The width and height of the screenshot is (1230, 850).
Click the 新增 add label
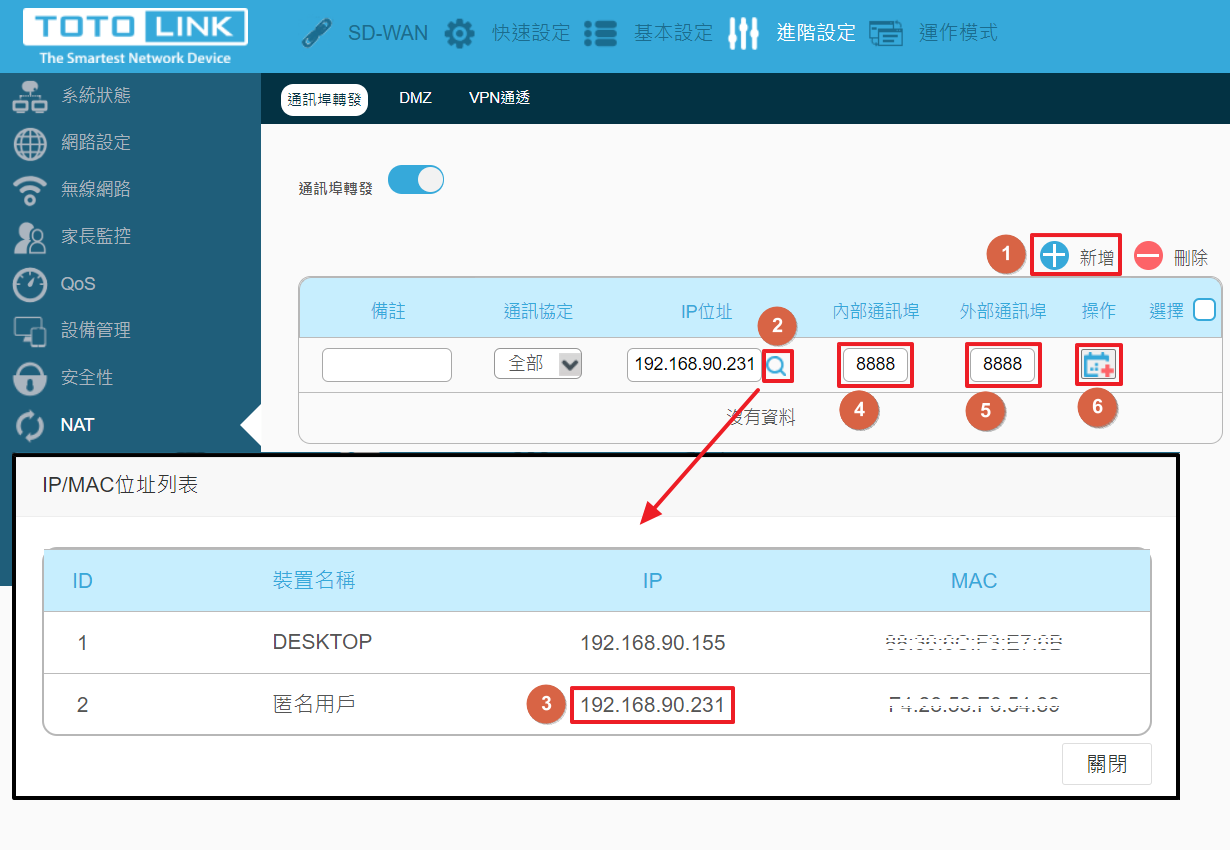click(1097, 258)
